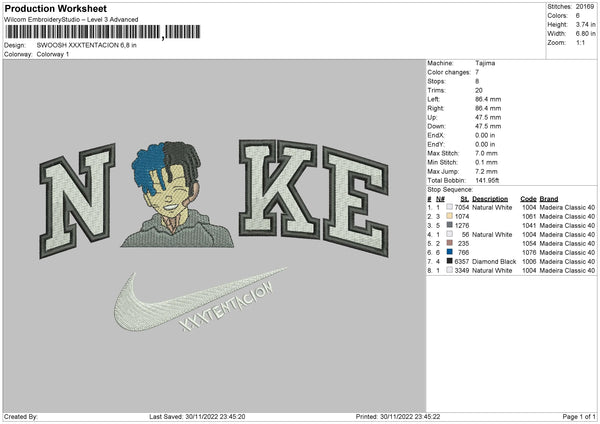
Task: Select the EndY value 0.00 in
Action: click(x=485, y=144)
